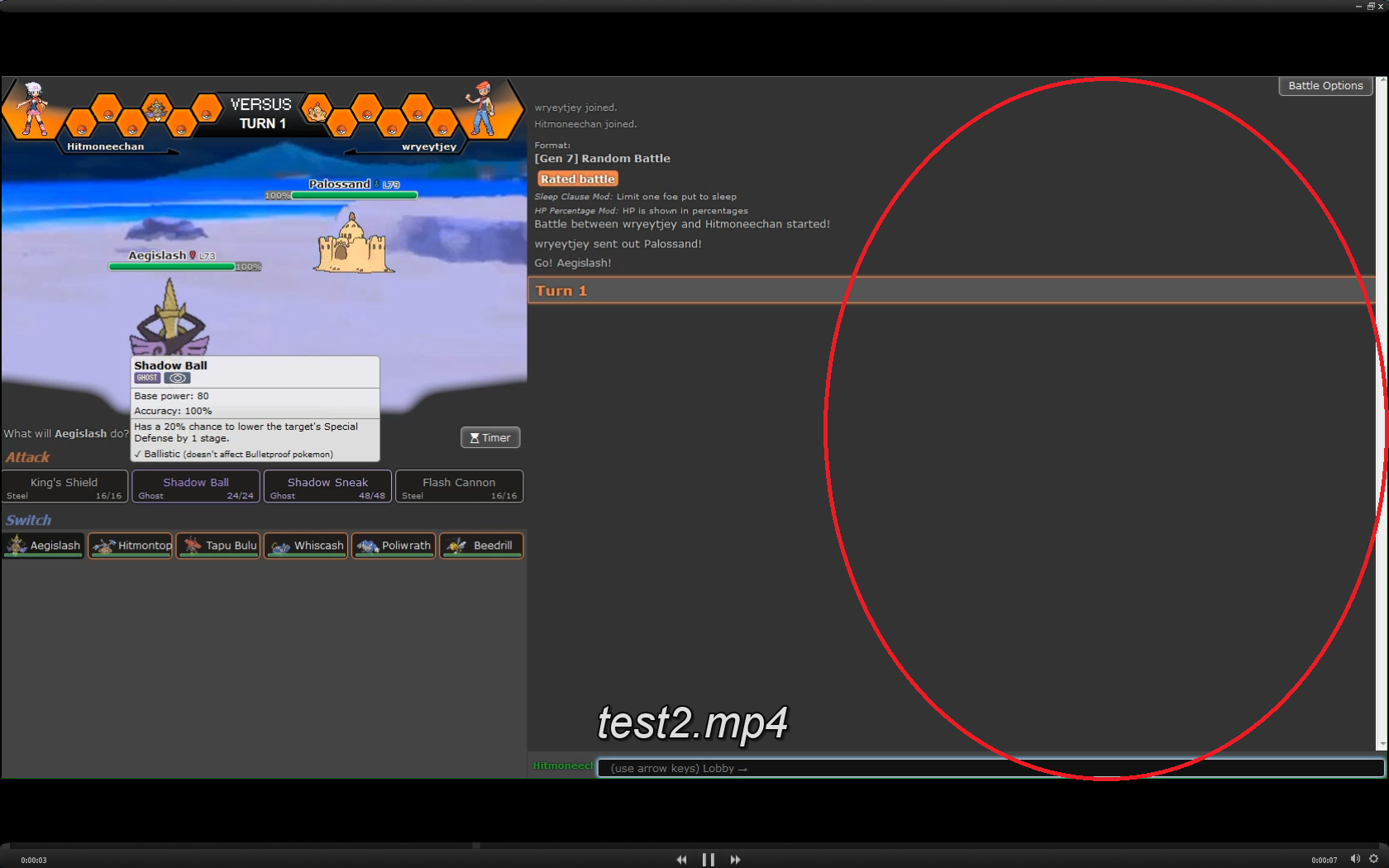Click the Hitmontop sprite icon
The width and height of the screenshot is (1389, 868).
pyautogui.click(x=104, y=546)
